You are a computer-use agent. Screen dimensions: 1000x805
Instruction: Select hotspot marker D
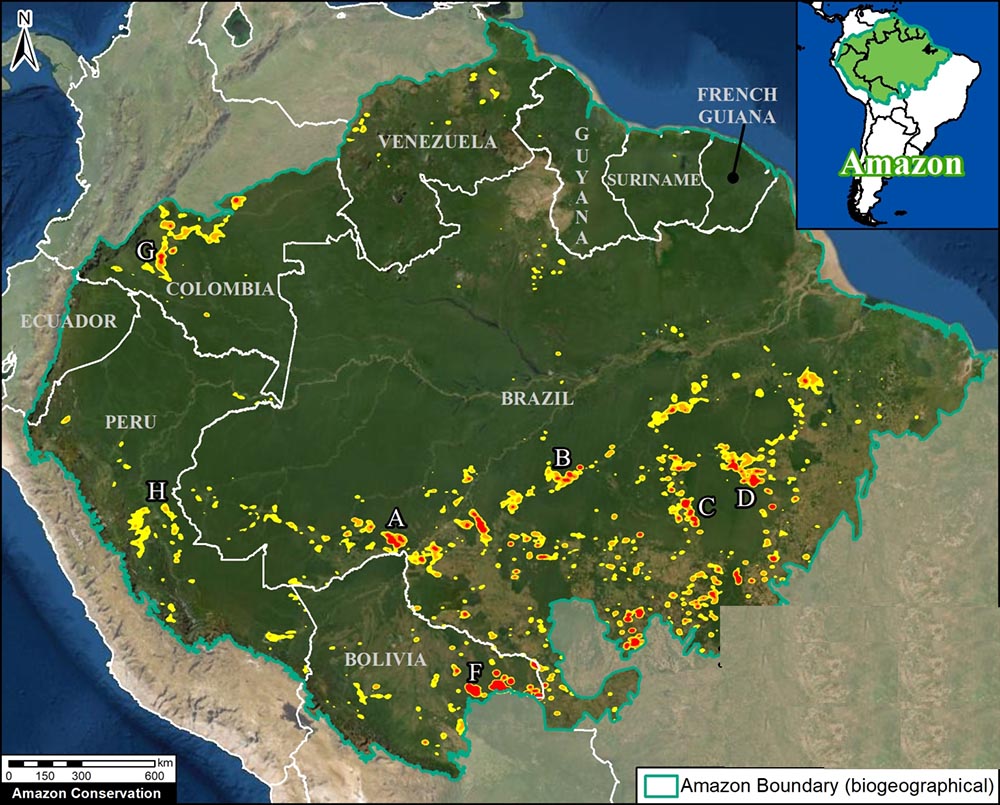coord(745,498)
